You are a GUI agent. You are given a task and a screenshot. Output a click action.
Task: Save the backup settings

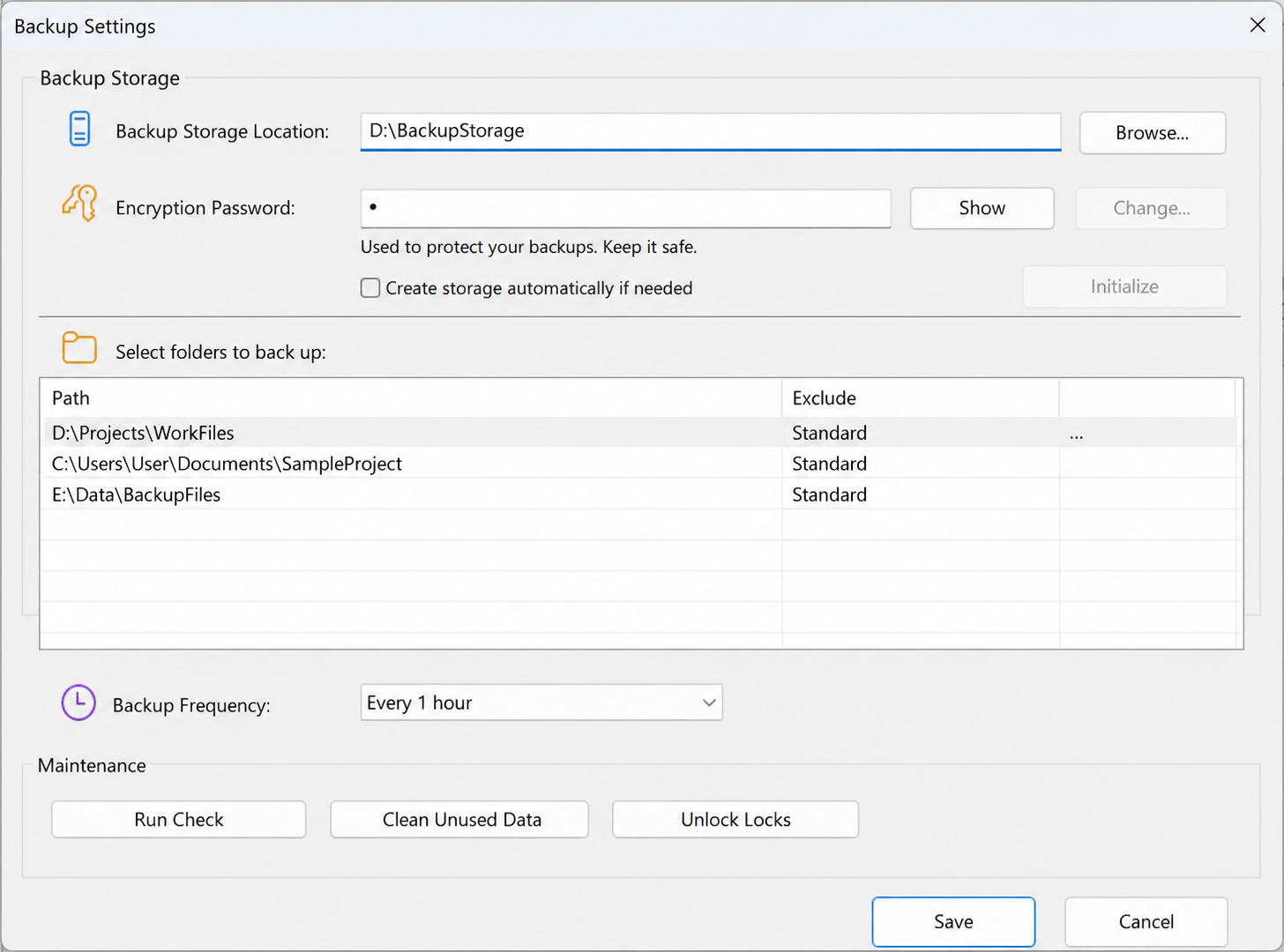[x=953, y=922]
